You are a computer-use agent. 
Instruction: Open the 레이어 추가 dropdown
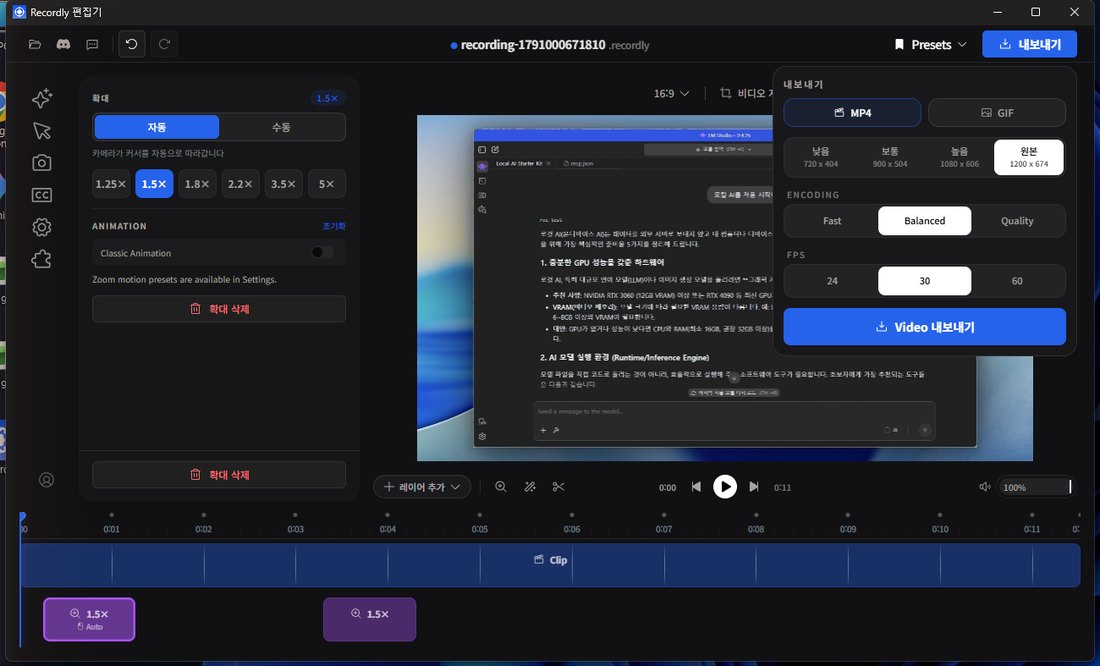(x=422, y=486)
